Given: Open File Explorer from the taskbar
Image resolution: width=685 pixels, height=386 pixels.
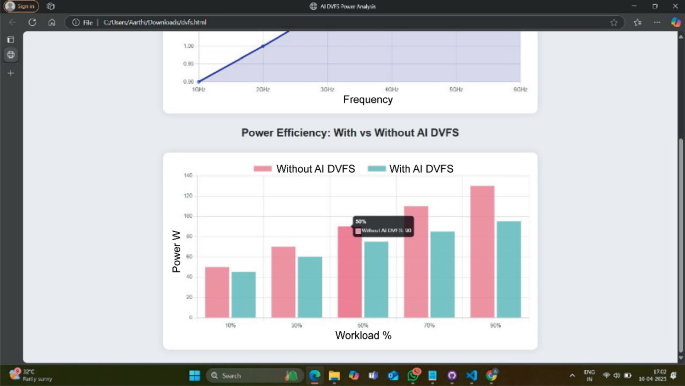Looking at the screenshot, I should click(x=334, y=376).
